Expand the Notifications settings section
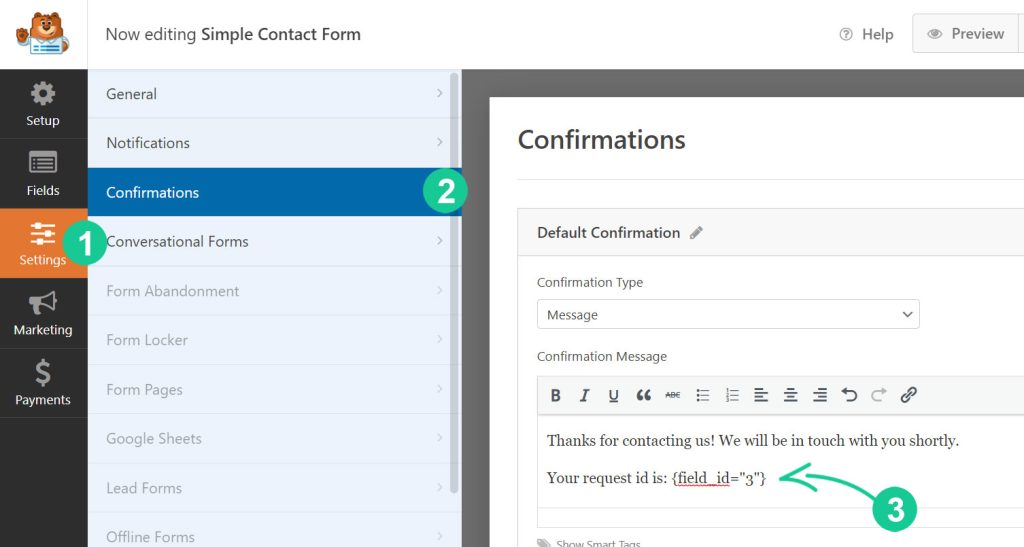This screenshot has height=547, width=1024. (x=274, y=143)
